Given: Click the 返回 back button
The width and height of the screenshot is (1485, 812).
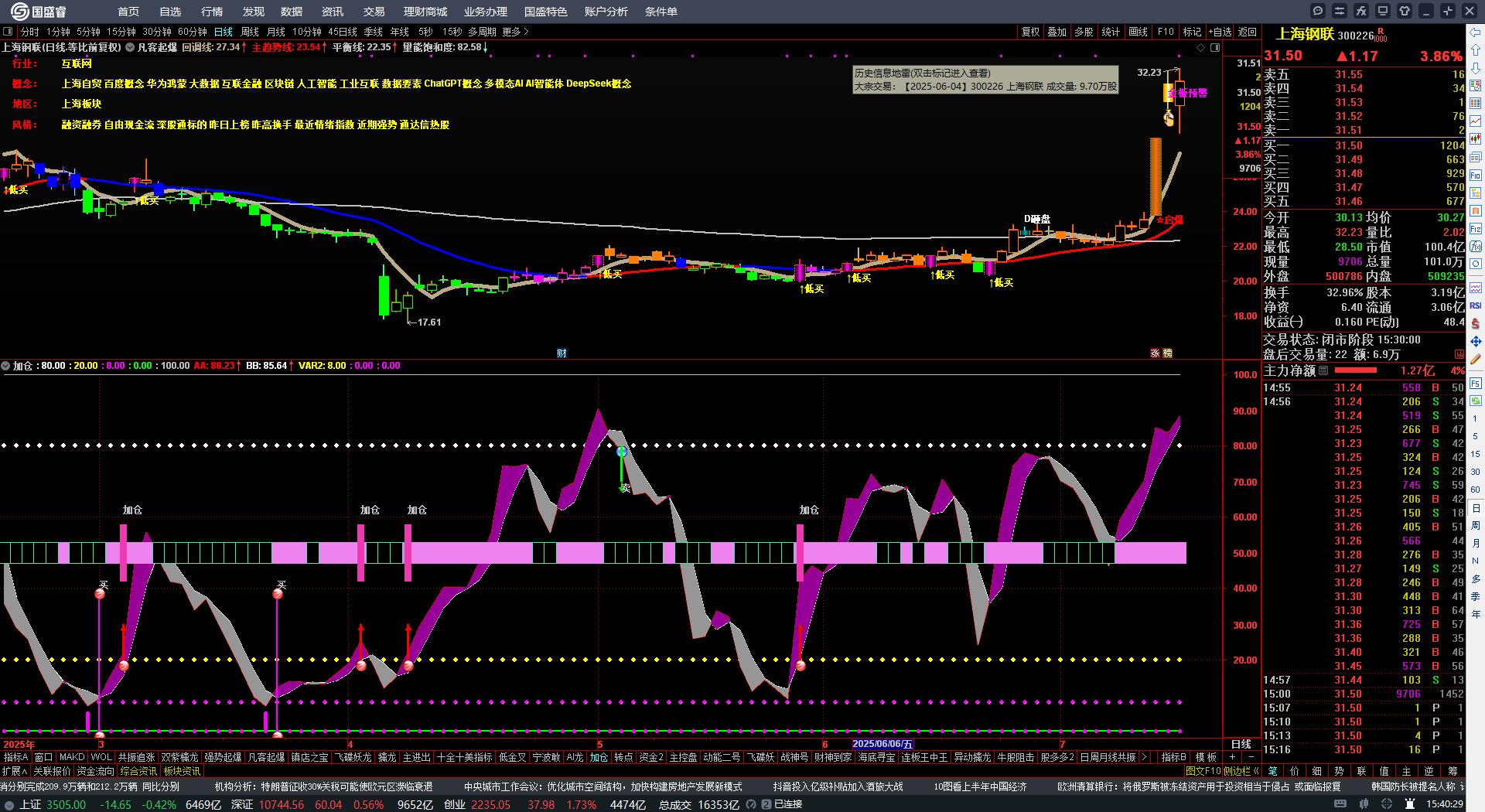Looking at the screenshot, I should coord(1248,32).
